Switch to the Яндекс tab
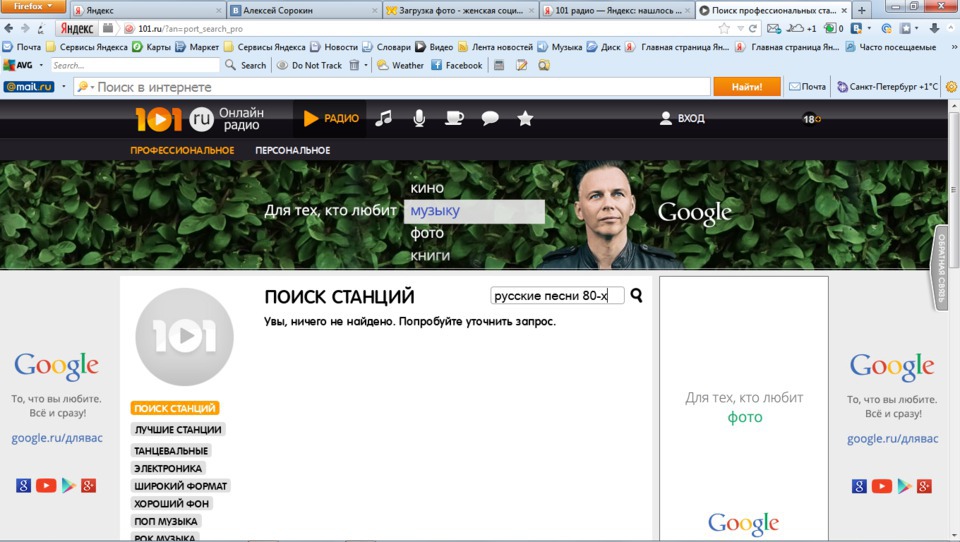960x542 pixels. (x=147, y=10)
